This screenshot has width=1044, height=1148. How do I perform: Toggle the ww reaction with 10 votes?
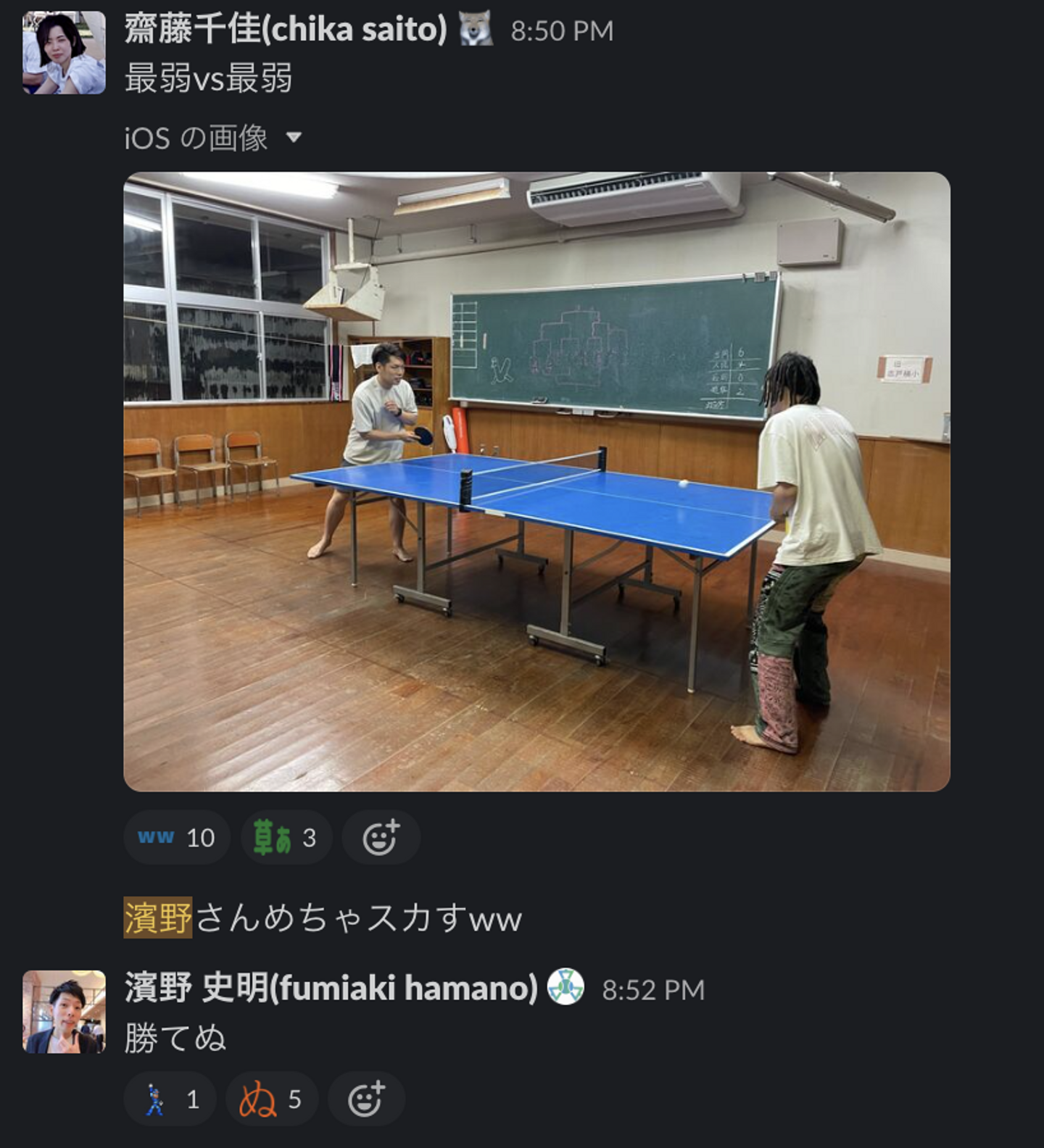pyautogui.click(x=177, y=838)
